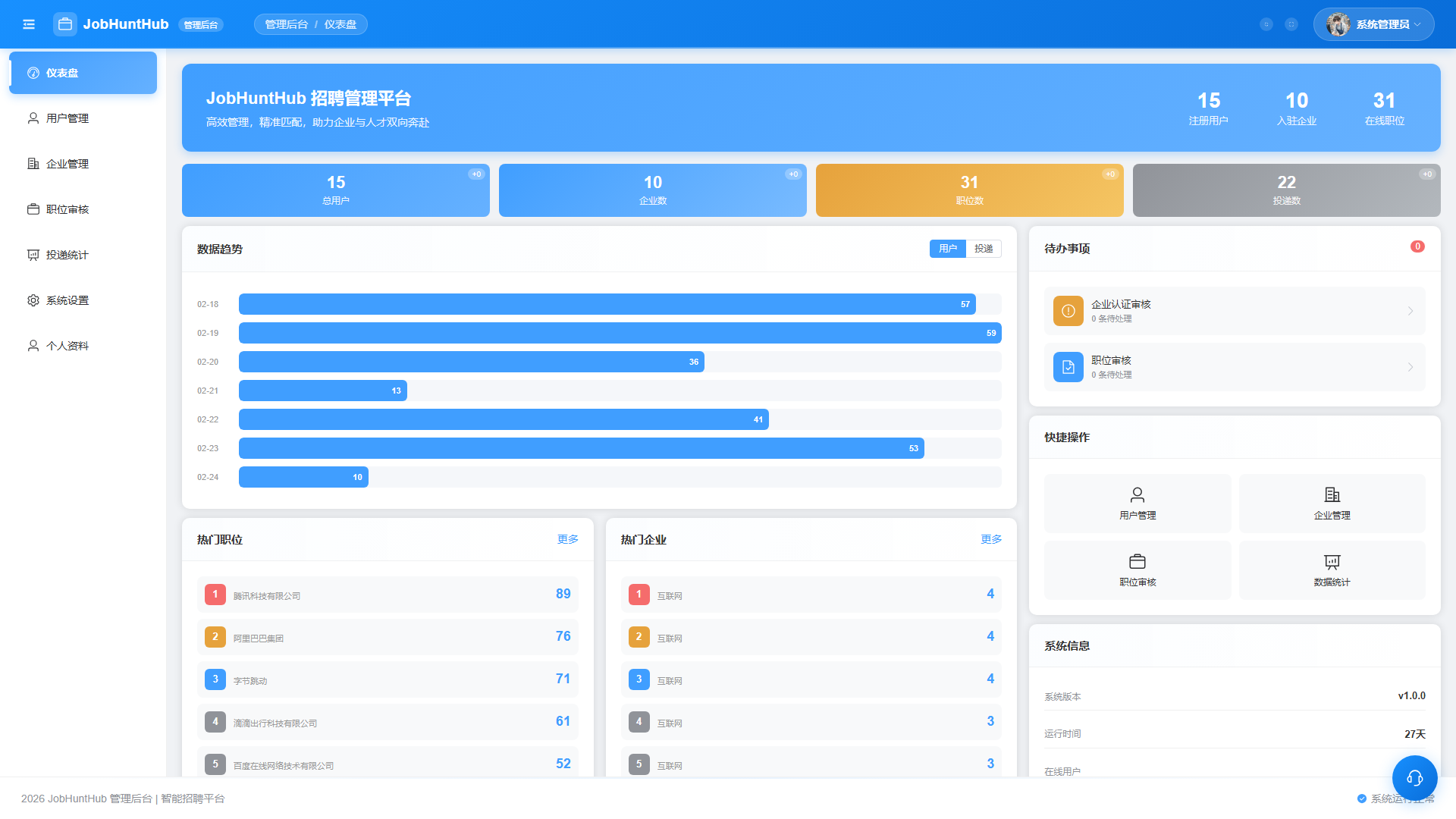Open 仪表盘 in the sidebar
1456x819 pixels.
83,73
